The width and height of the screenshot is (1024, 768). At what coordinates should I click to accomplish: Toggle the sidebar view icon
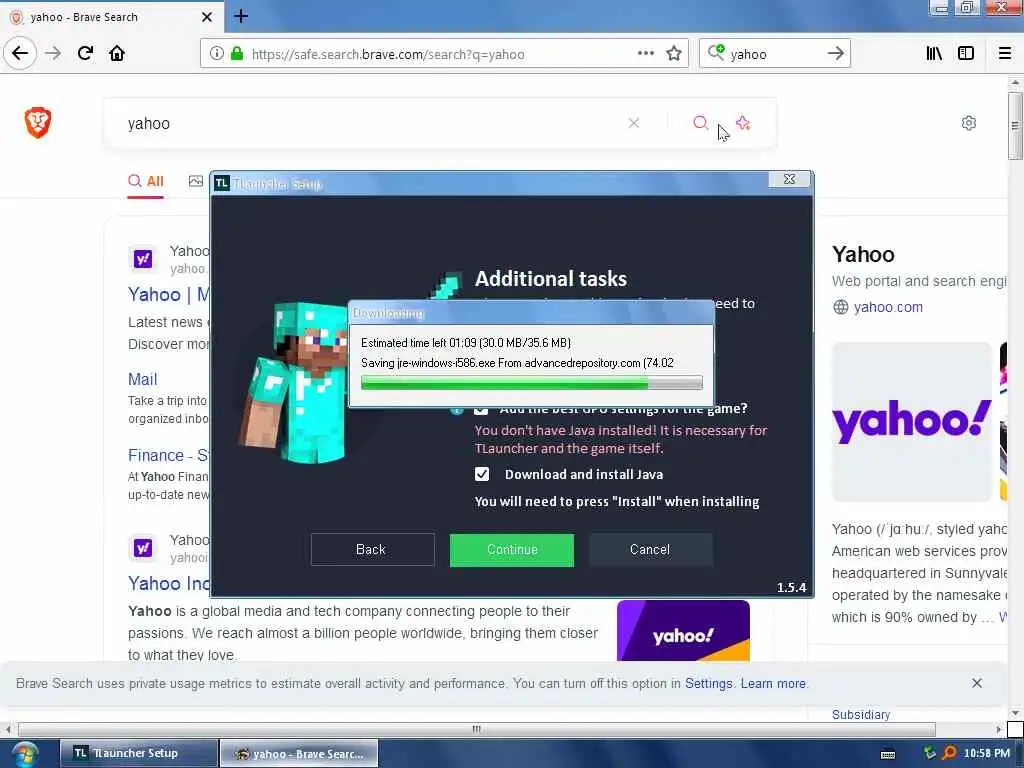966,53
